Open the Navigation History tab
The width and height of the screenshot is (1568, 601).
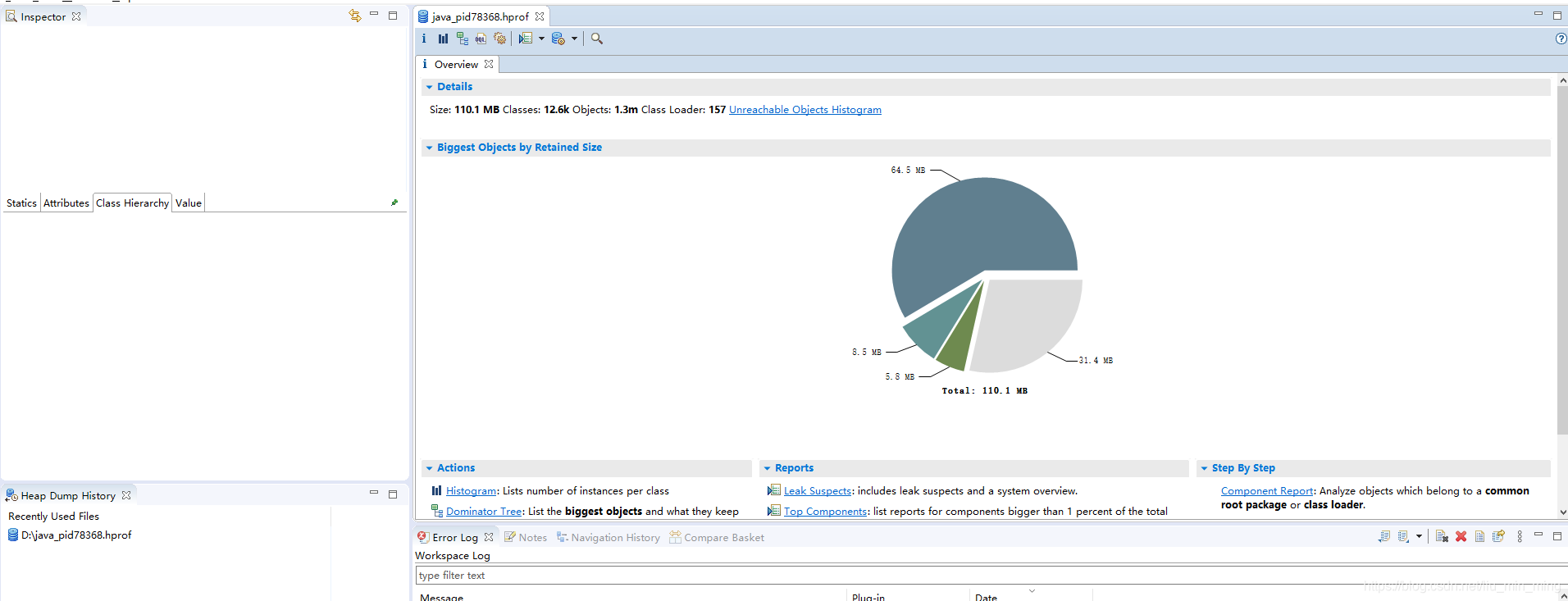608,537
